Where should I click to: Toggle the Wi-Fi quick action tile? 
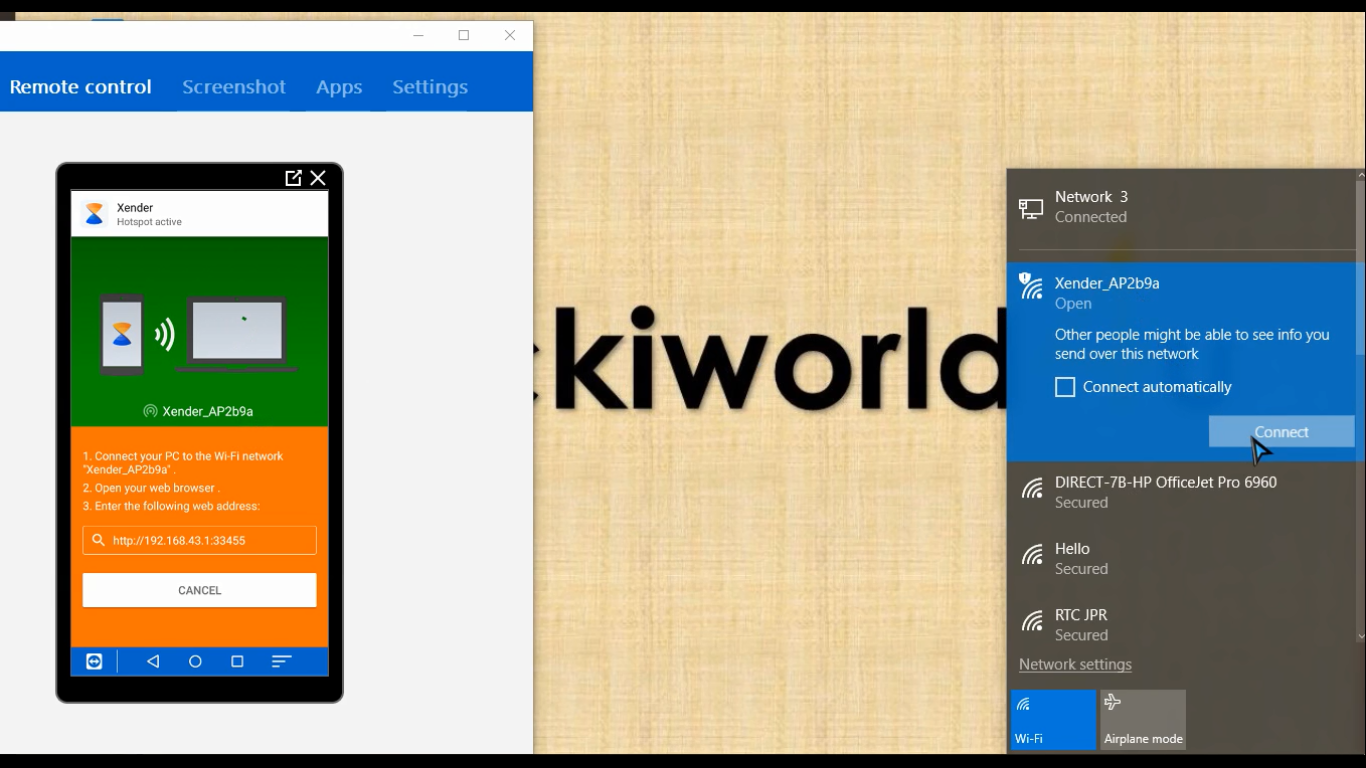click(1053, 719)
